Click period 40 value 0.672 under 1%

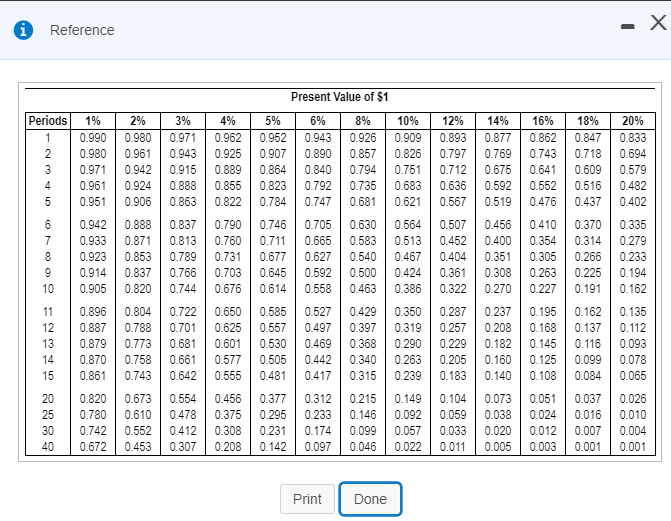click(93, 447)
